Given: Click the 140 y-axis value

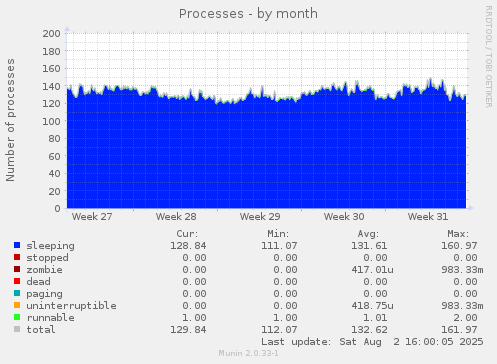Looking at the screenshot, I should [x=51, y=86].
